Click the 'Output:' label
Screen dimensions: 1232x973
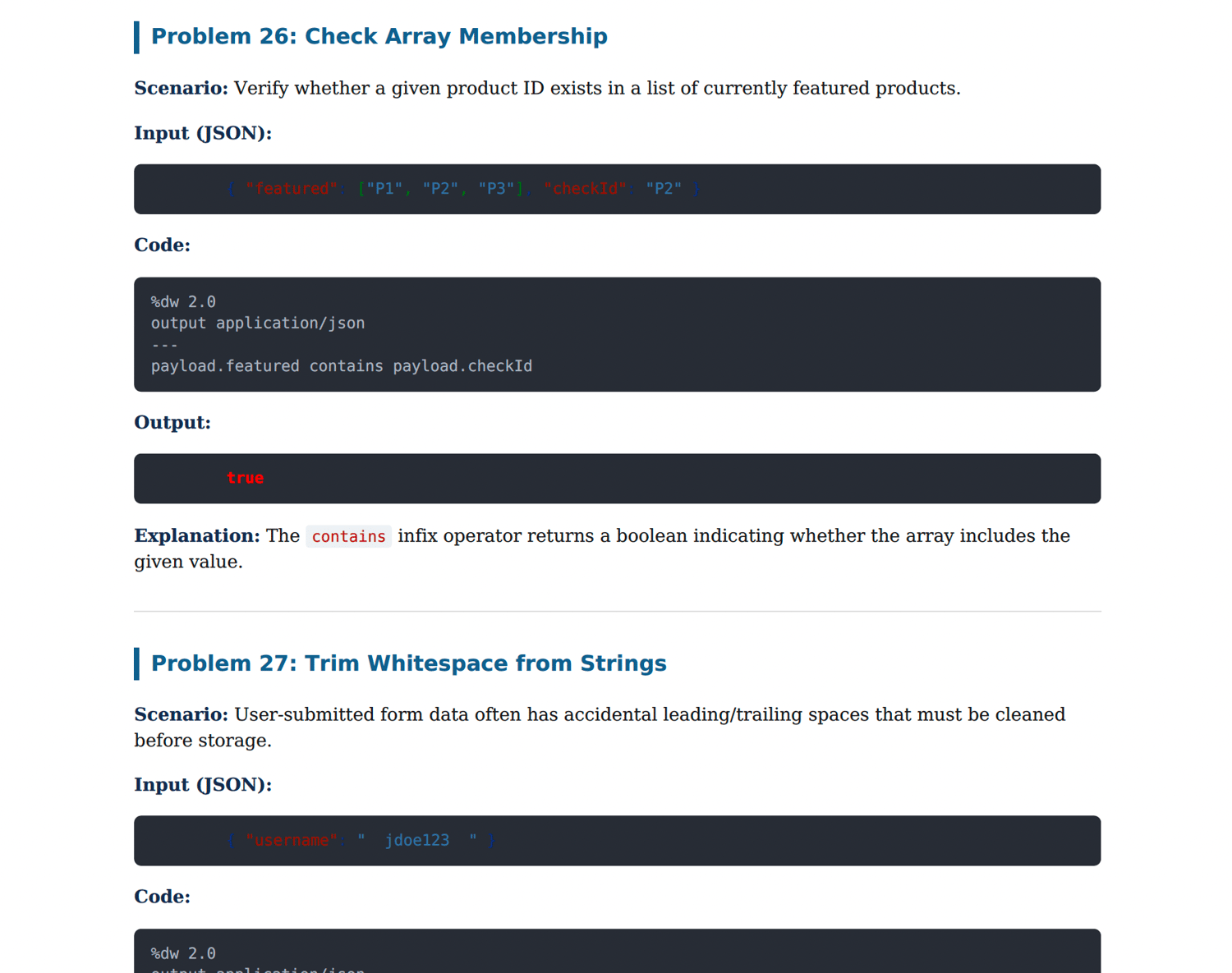tap(172, 422)
